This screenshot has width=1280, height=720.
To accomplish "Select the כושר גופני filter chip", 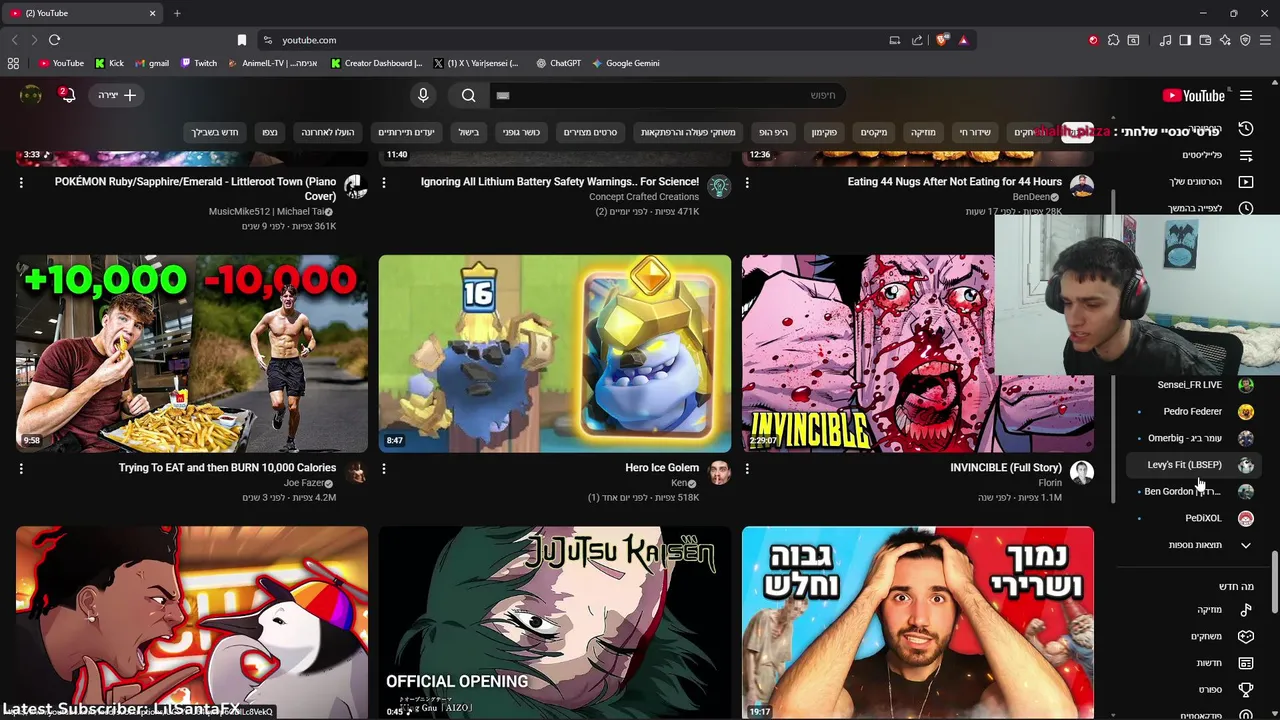I will 521,132.
